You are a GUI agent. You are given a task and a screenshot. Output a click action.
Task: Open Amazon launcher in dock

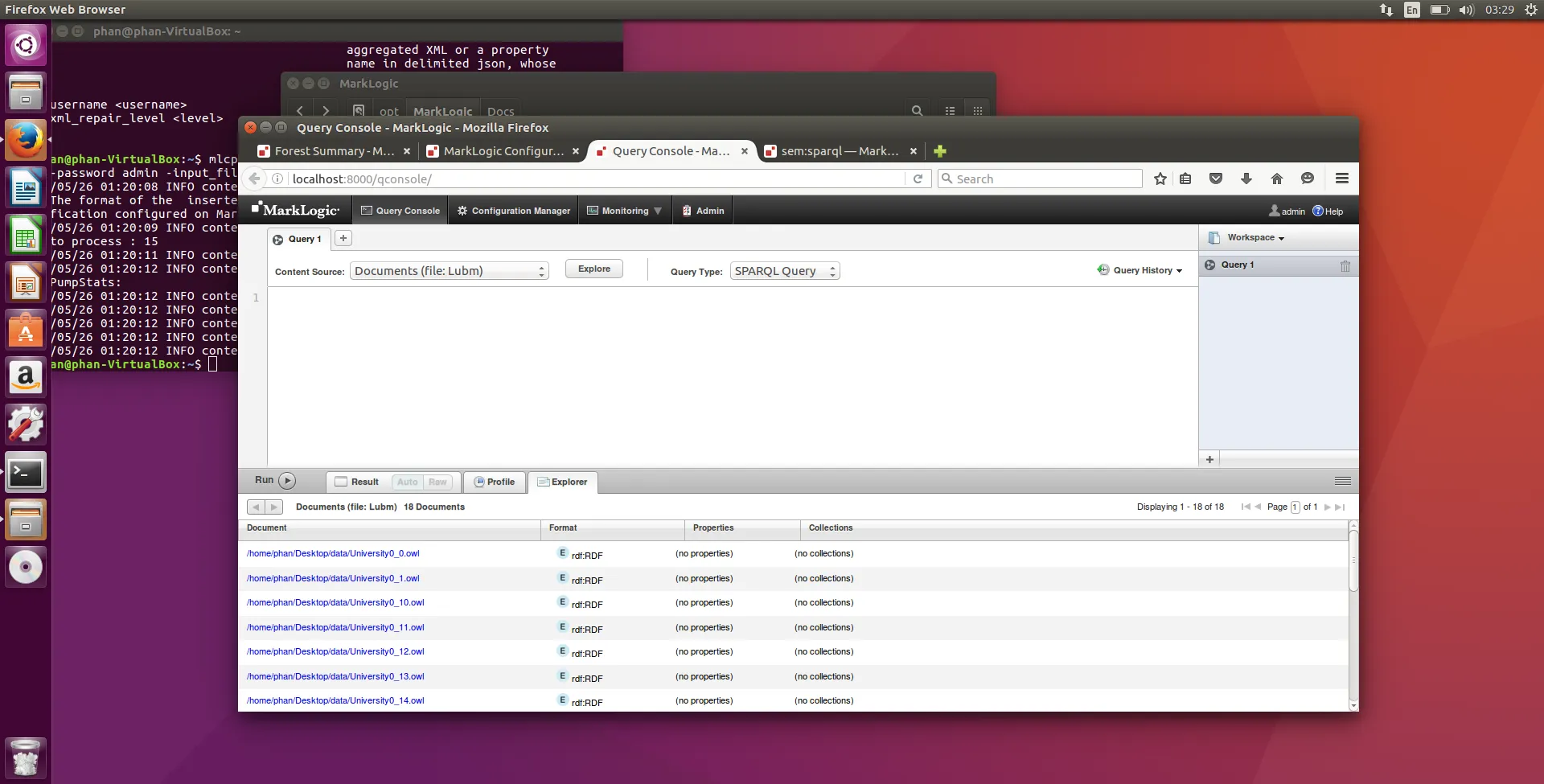pyautogui.click(x=26, y=378)
